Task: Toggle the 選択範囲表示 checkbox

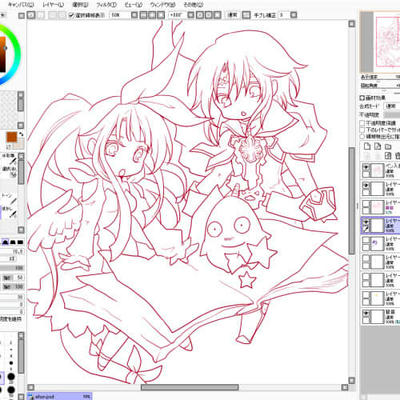Action: pos(71,15)
